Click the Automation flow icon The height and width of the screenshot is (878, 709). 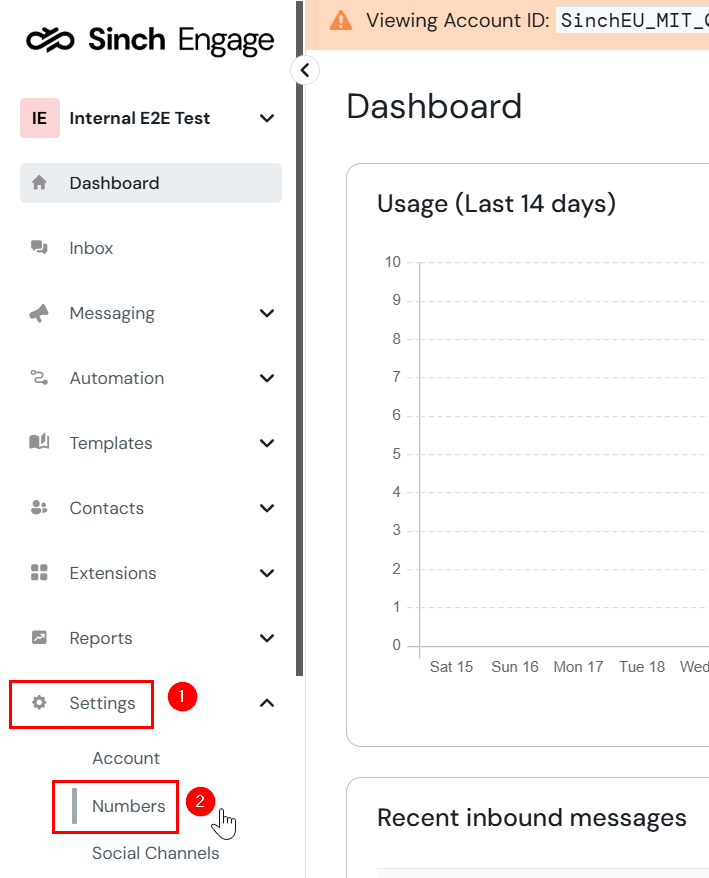point(39,378)
